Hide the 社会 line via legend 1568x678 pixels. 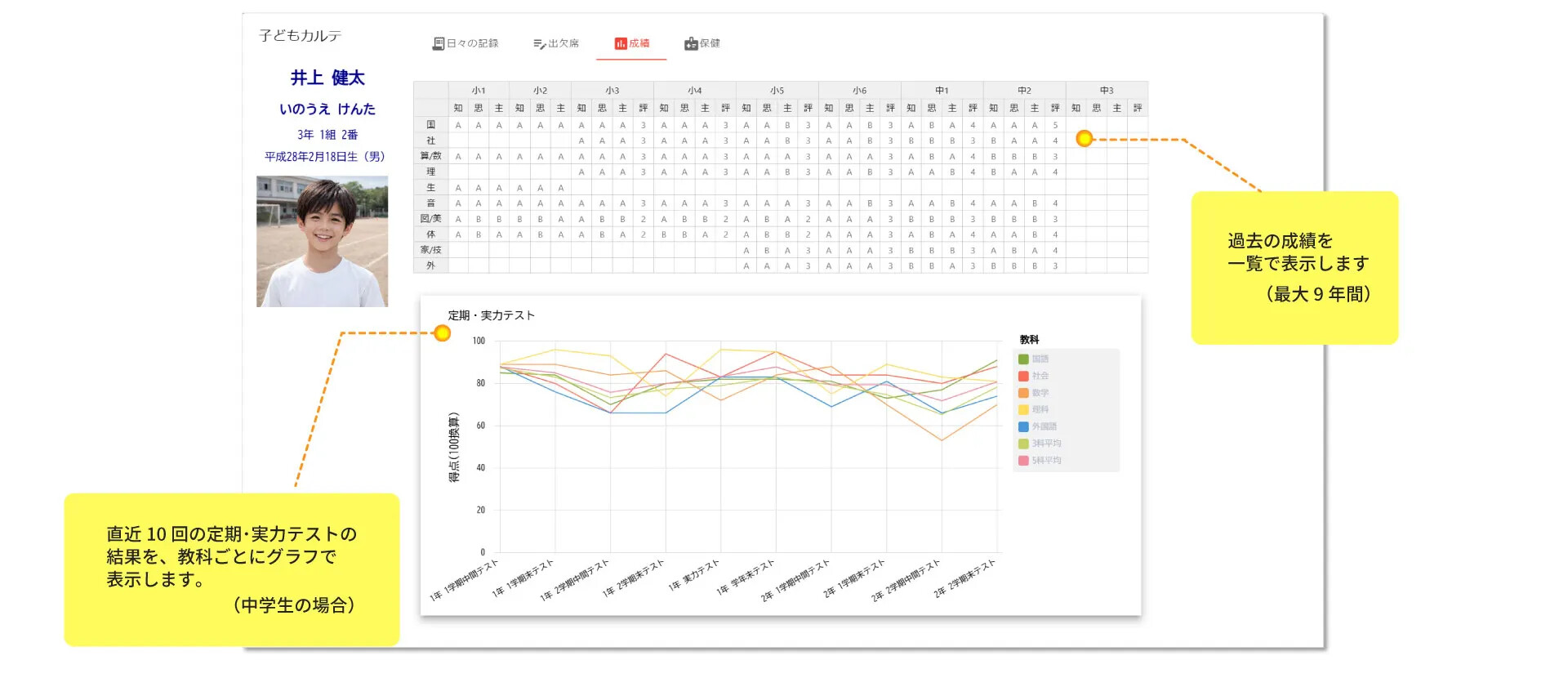point(1040,376)
